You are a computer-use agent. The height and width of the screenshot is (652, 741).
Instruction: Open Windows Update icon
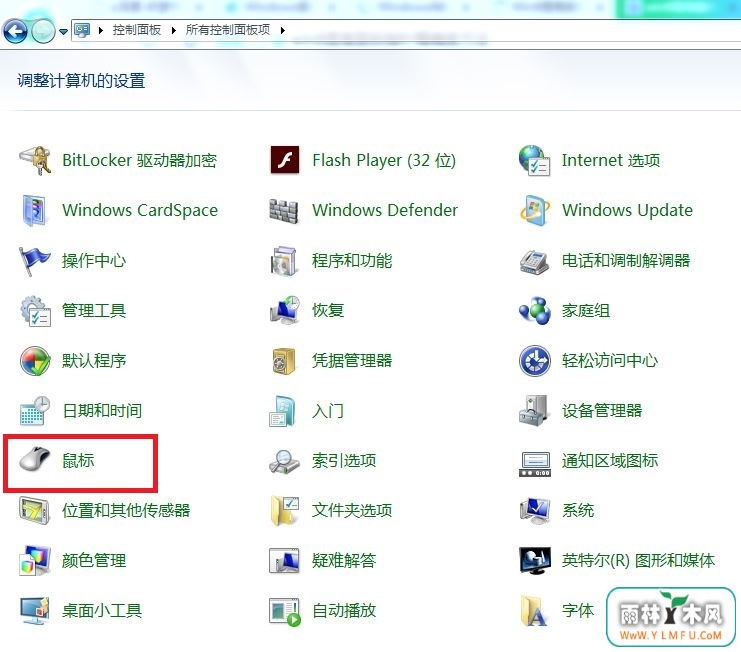(x=534, y=210)
